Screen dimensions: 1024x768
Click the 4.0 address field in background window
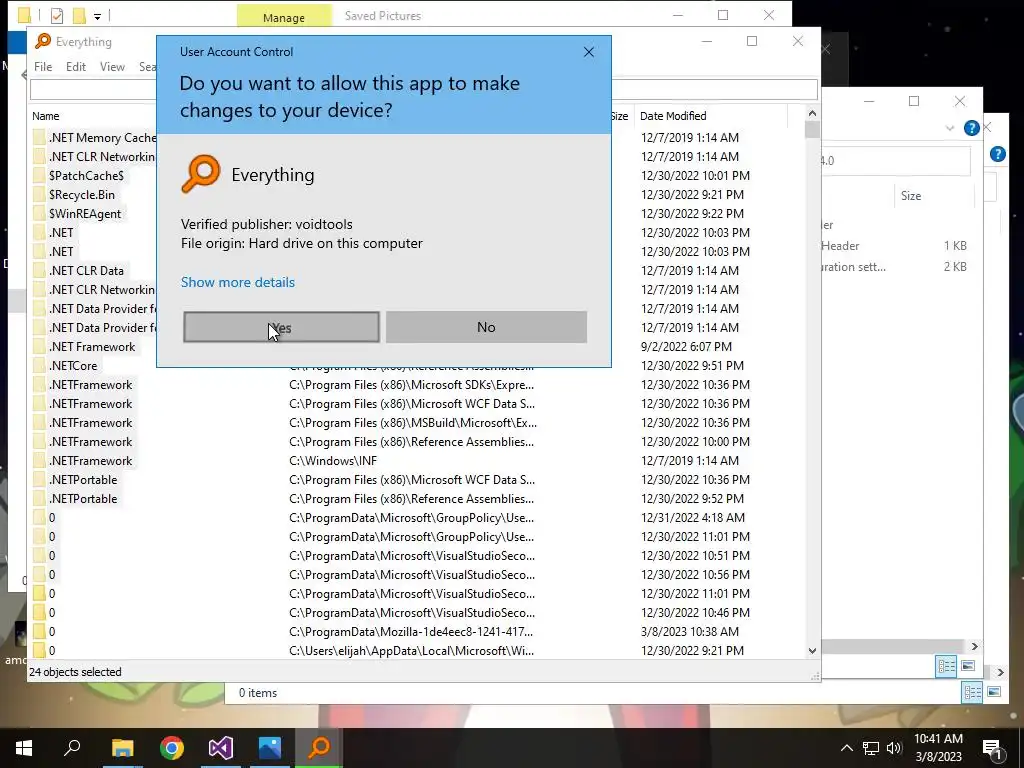point(896,161)
